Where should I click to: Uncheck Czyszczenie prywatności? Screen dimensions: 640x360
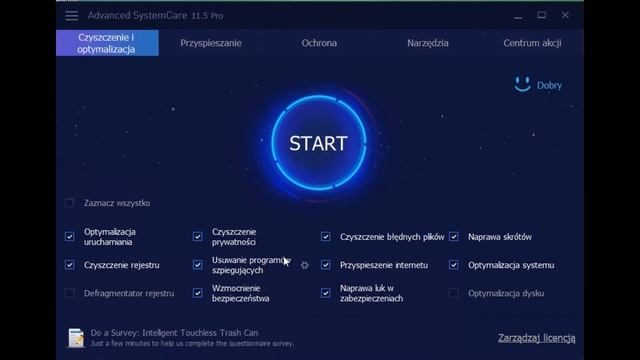point(198,236)
